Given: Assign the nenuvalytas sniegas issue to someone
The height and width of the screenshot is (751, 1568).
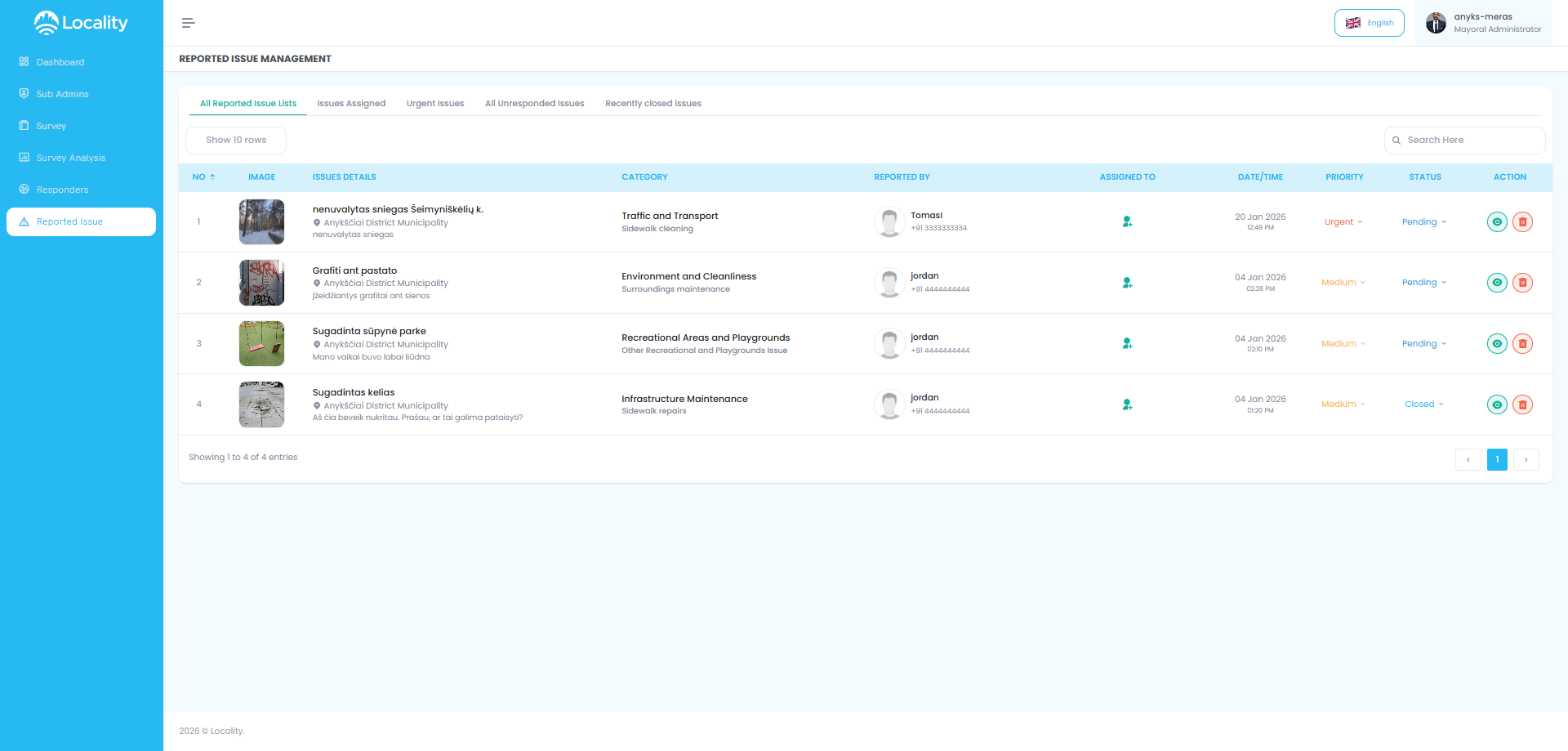Looking at the screenshot, I should 1127,221.
